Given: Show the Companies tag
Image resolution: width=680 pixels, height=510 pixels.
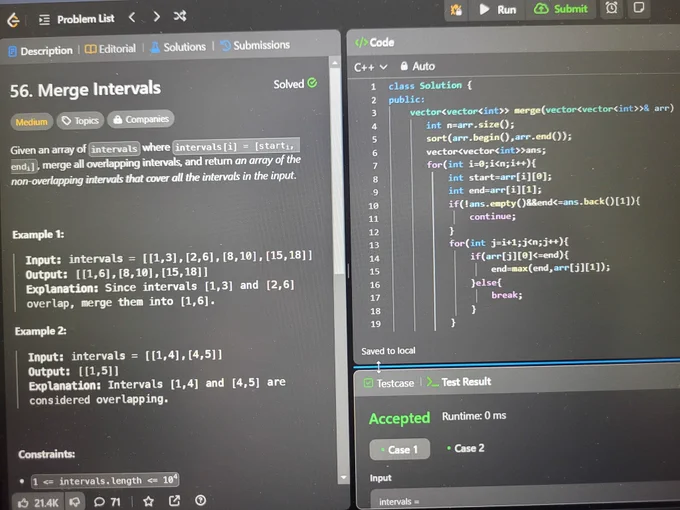Looking at the screenshot, I should point(141,119).
